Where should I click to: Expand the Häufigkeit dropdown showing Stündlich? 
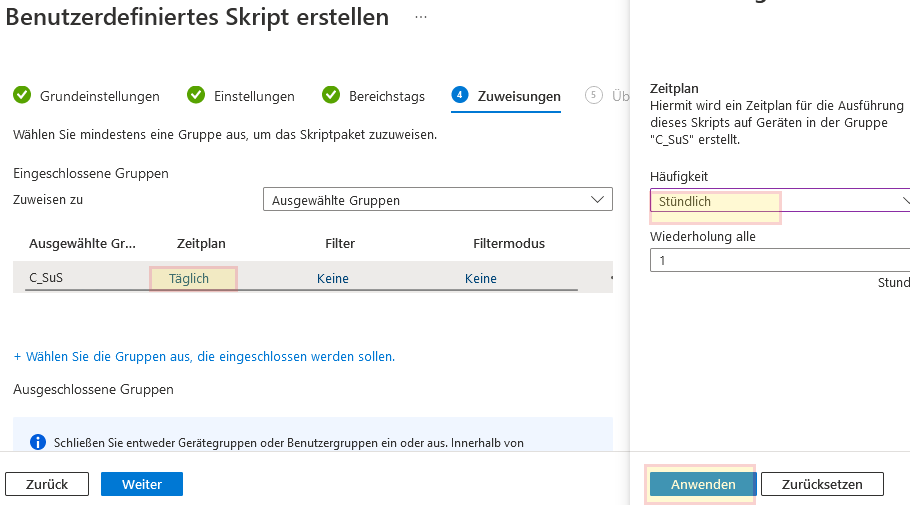tap(780, 201)
